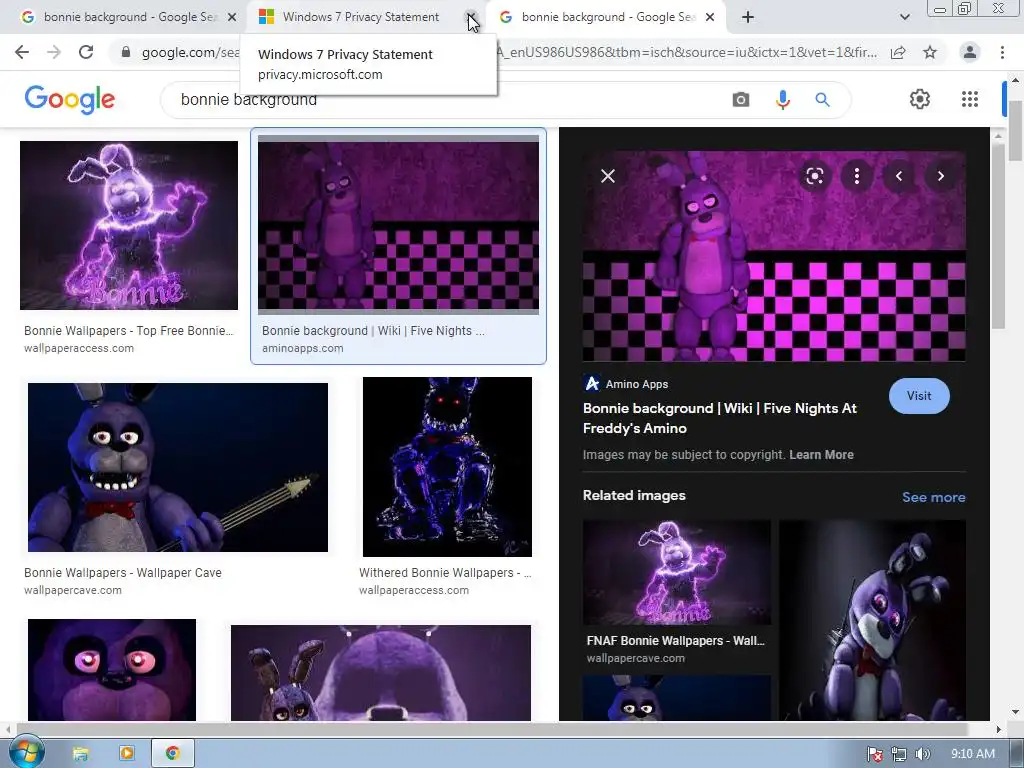The height and width of the screenshot is (768, 1024).
Task: Close the image preview panel
Action: pos(607,176)
